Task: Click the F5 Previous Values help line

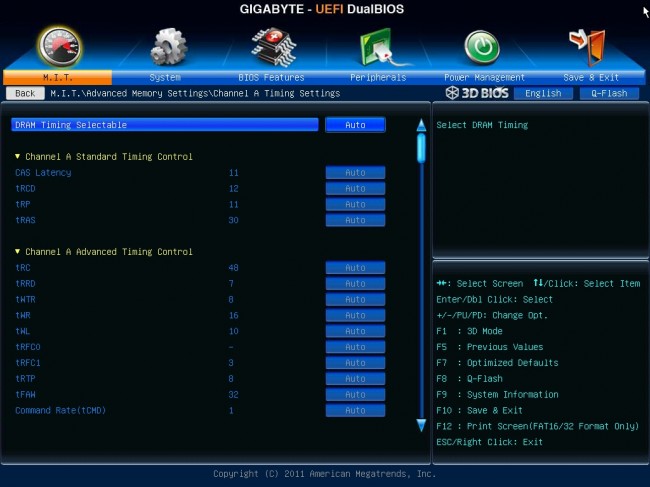Action: pyautogui.click(x=490, y=347)
